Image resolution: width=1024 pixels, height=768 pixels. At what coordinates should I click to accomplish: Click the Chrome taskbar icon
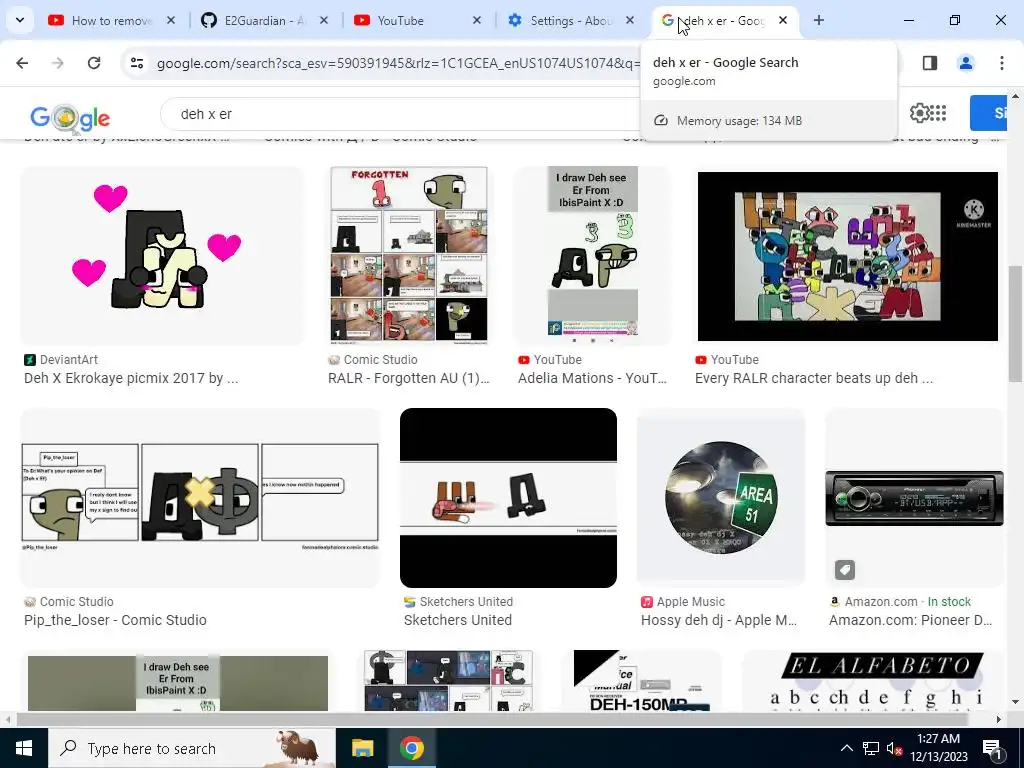tap(411, 748)
